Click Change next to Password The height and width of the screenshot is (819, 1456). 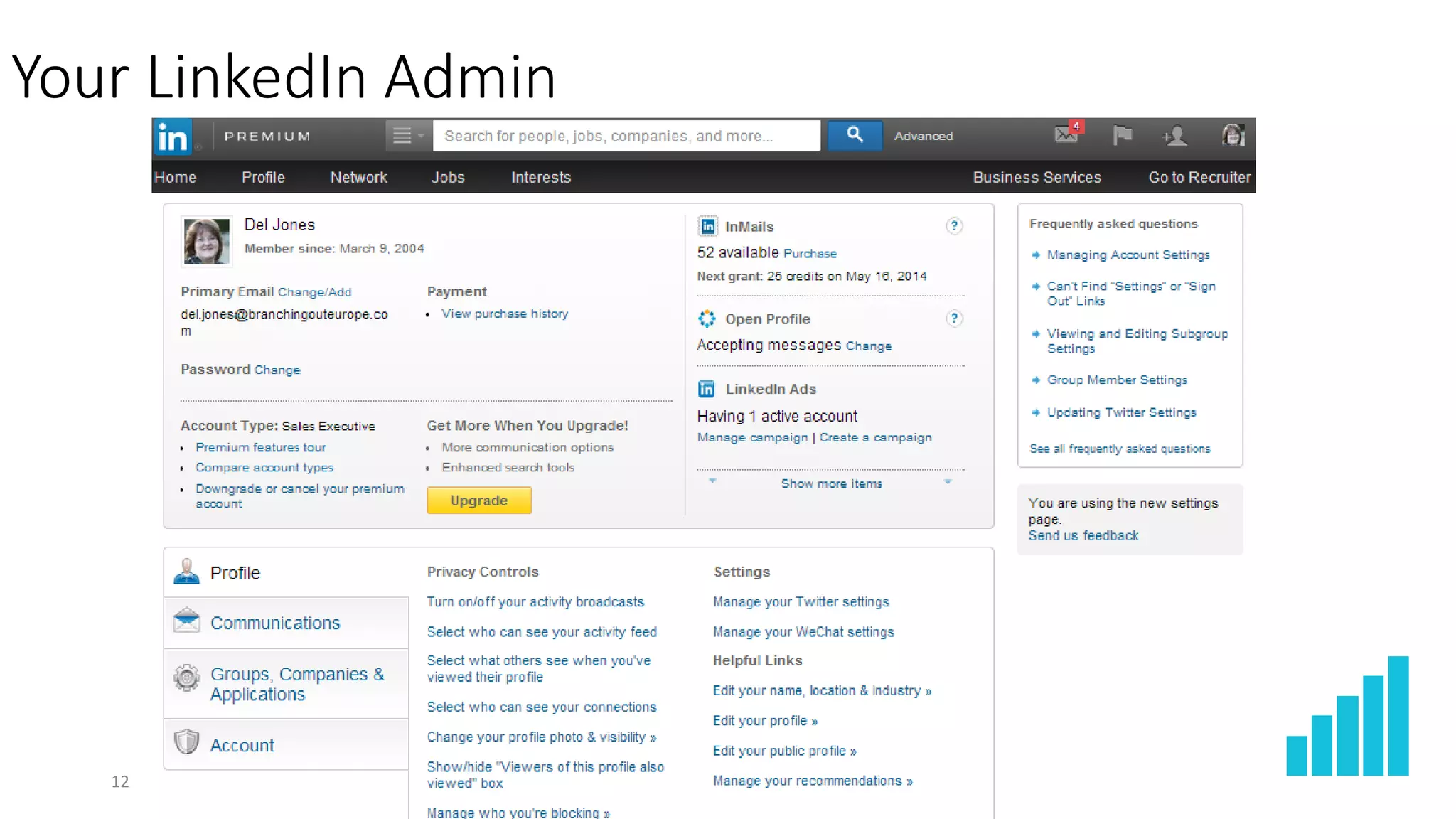277,370
